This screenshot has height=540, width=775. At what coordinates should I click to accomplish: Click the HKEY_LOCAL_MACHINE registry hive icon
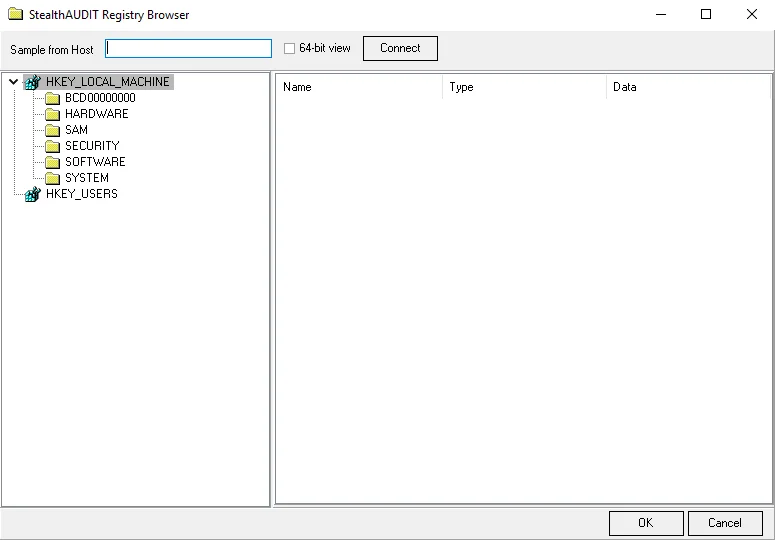pos(33,82)
